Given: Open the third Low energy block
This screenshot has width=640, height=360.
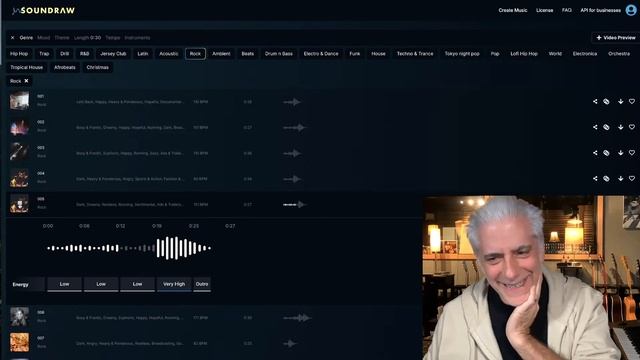Looking at the screenshot, I should coord(137,284).
